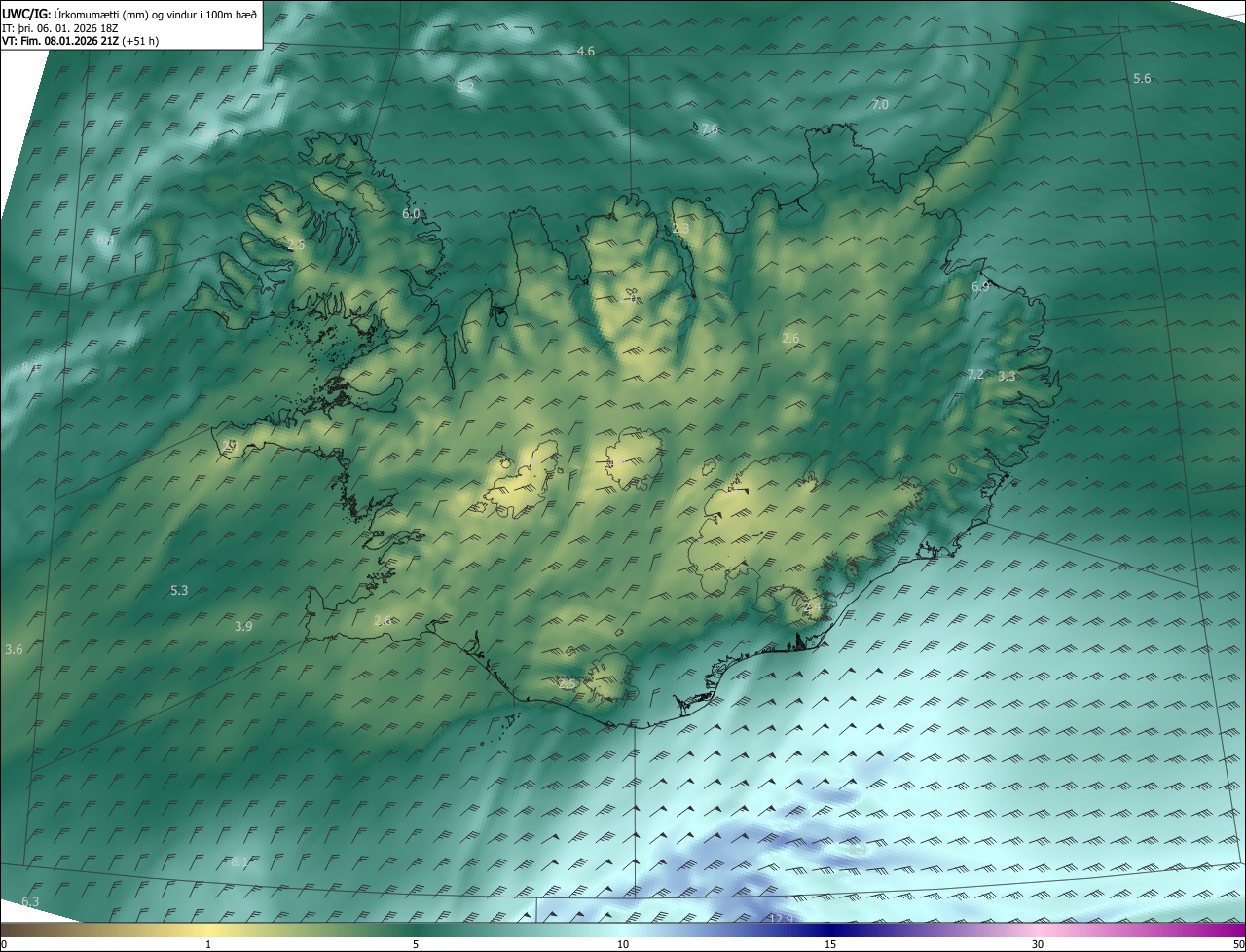Screen dimensions: 1246x952
Task: Click the 10 tick on the color scale
Action: pyautogui.click(x=623, y=944)
